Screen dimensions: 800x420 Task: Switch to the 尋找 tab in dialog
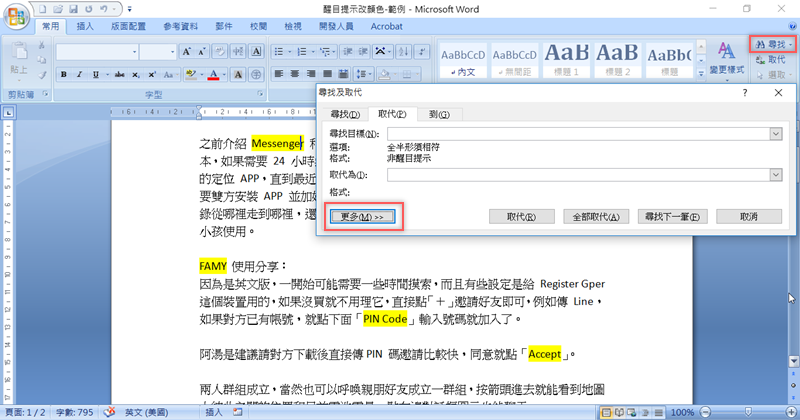click(x=345, y=114)
